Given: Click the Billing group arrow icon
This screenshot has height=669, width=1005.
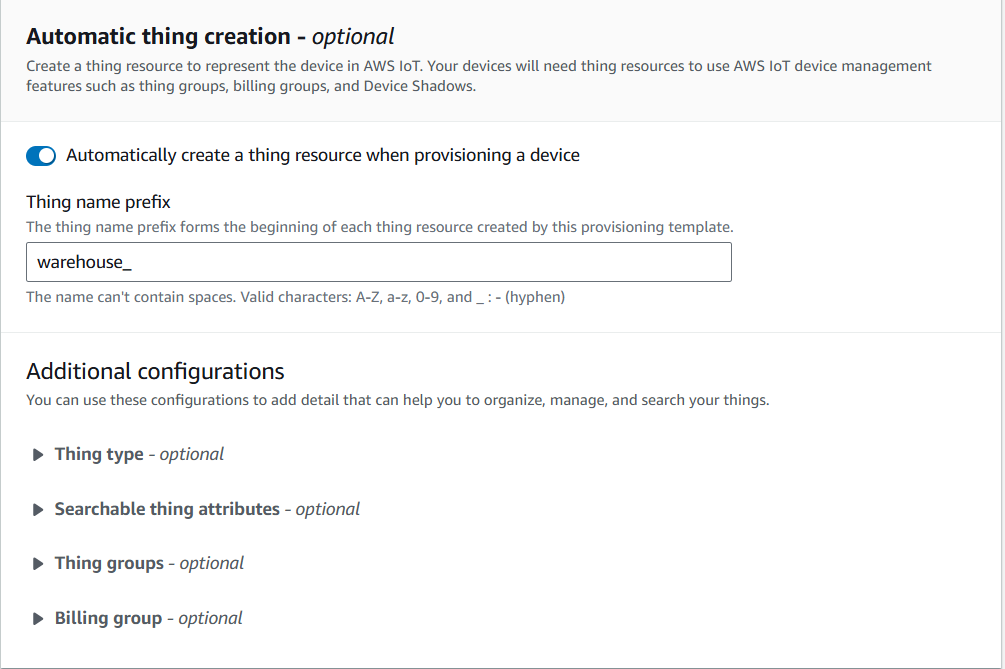Looking at the screenshot, I should click(x=38, y=619).
